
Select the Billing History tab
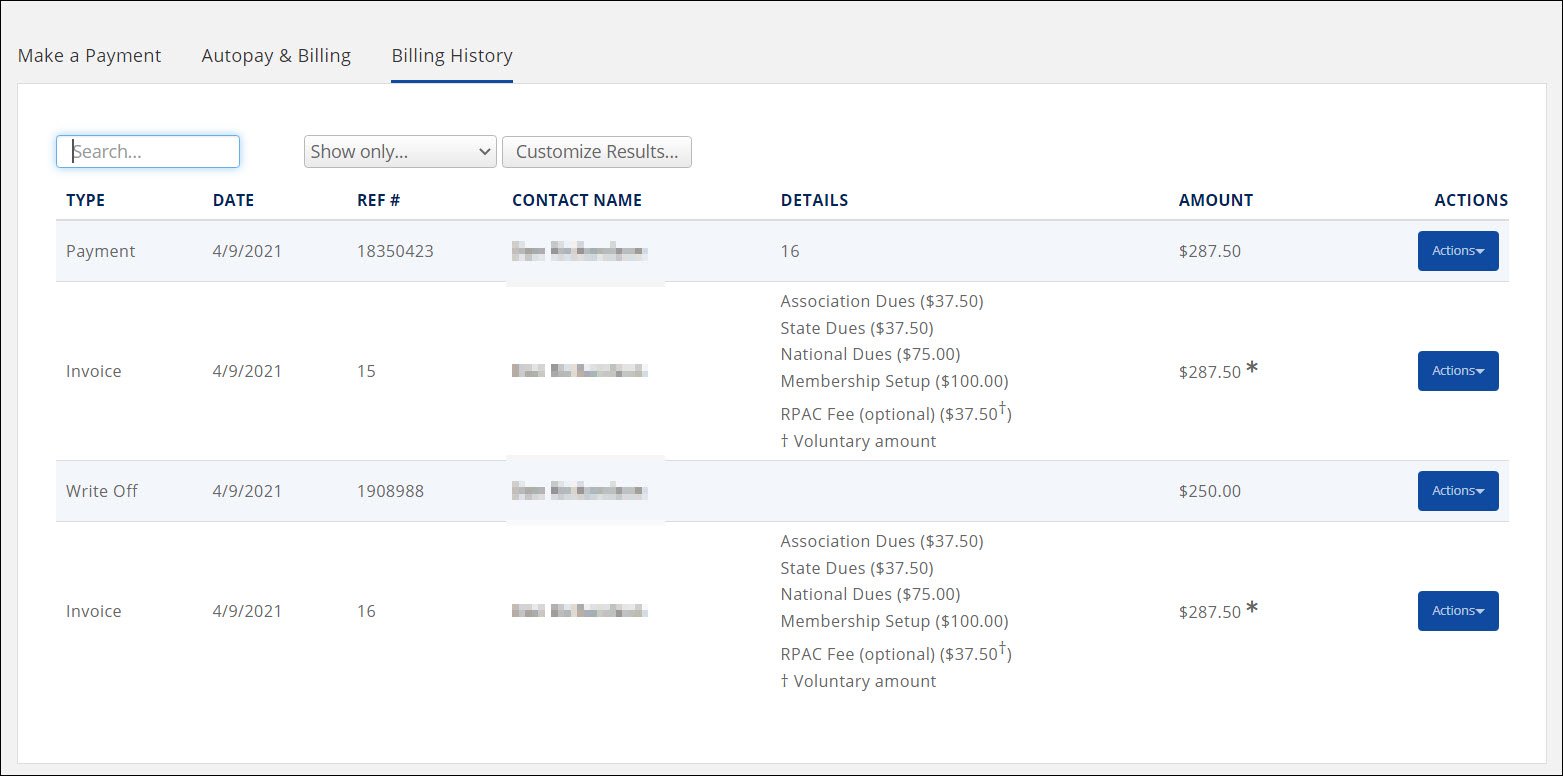(451, 56)
